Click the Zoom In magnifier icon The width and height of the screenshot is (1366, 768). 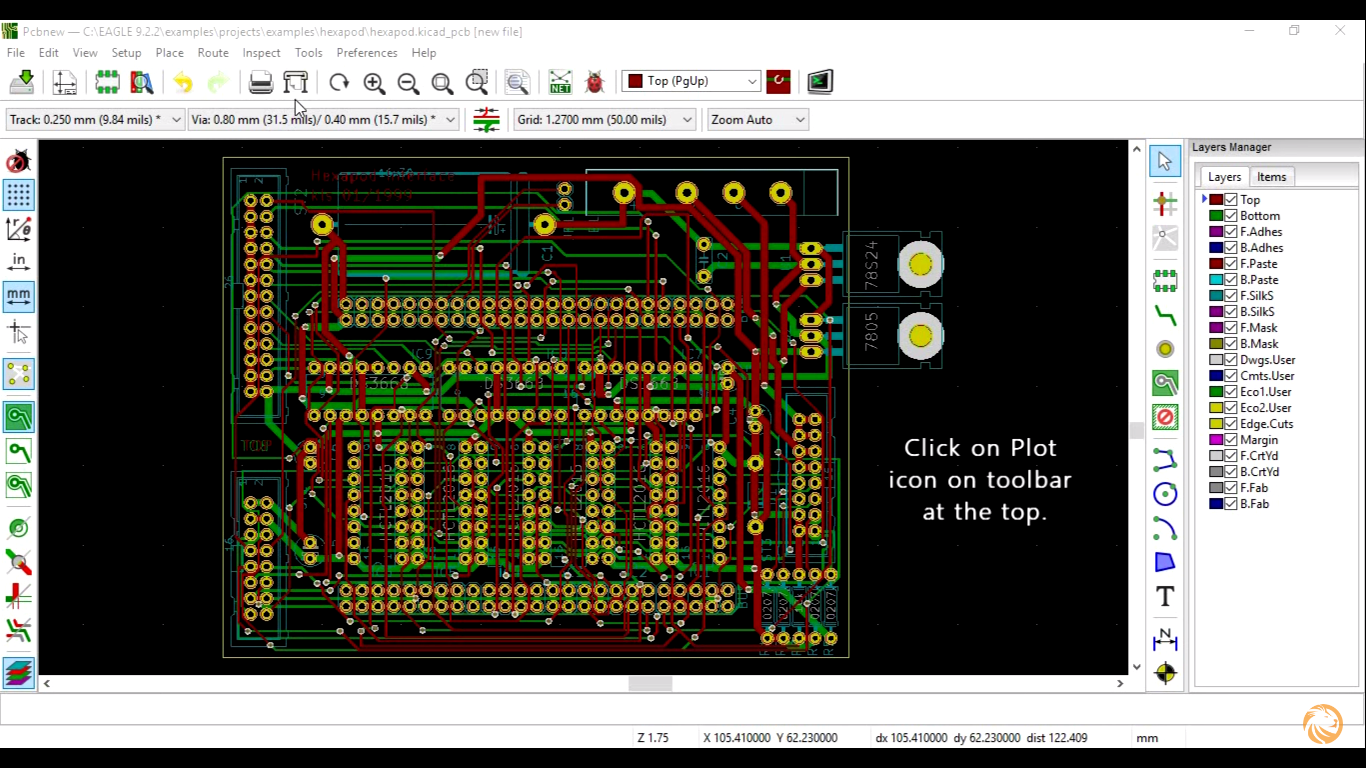[x=374, y=82]
